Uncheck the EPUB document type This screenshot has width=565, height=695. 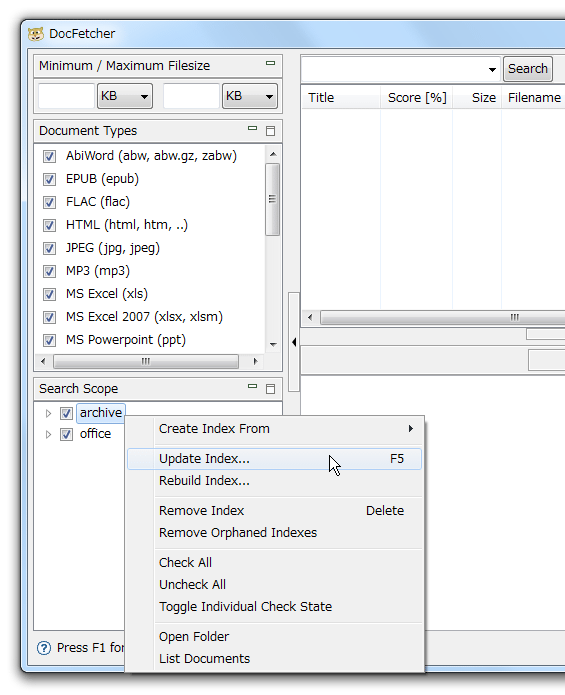[x=49, y=179]
